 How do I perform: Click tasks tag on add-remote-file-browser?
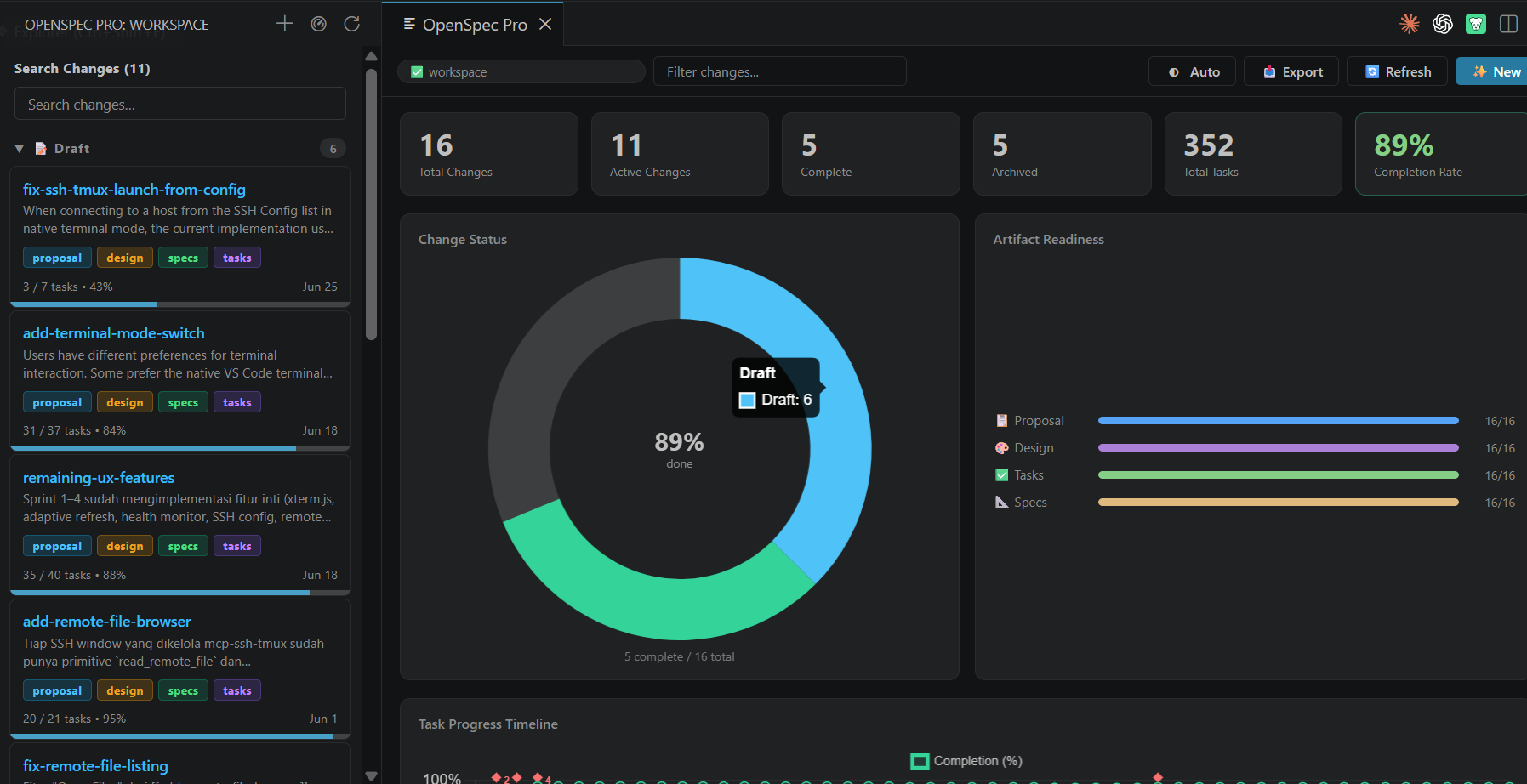pos(236,690)
